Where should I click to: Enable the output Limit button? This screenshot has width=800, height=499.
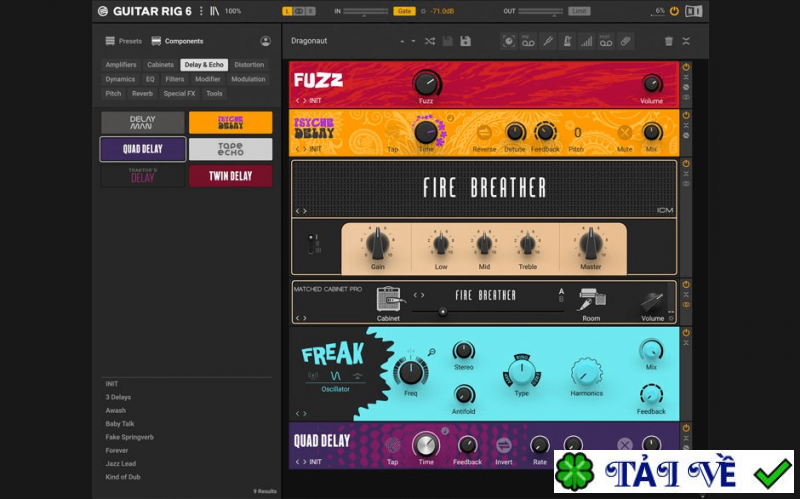tap(579, 11)
